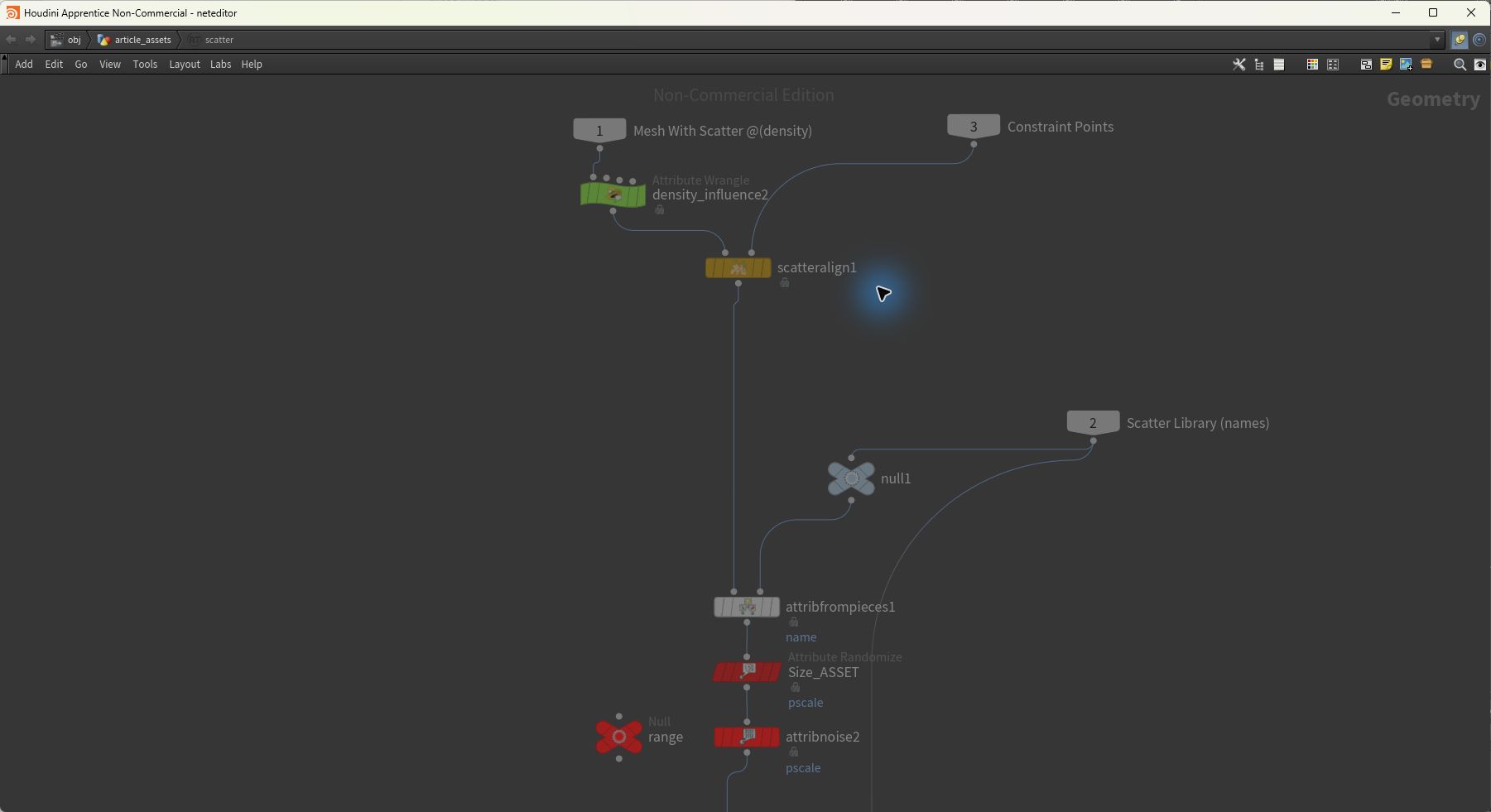Select the attribnoise2 node
Screen dimensions: 1491x812
(x=747, y=737)
